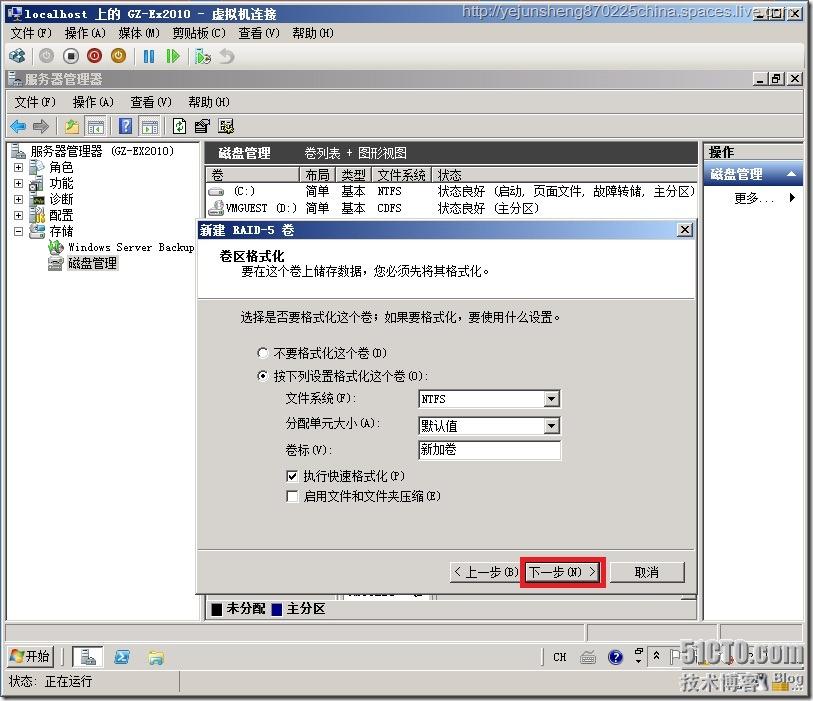The width and height of the screenshot is (813, 701).
Task: Select the (C:) volume row
Action: pos(450,191)
